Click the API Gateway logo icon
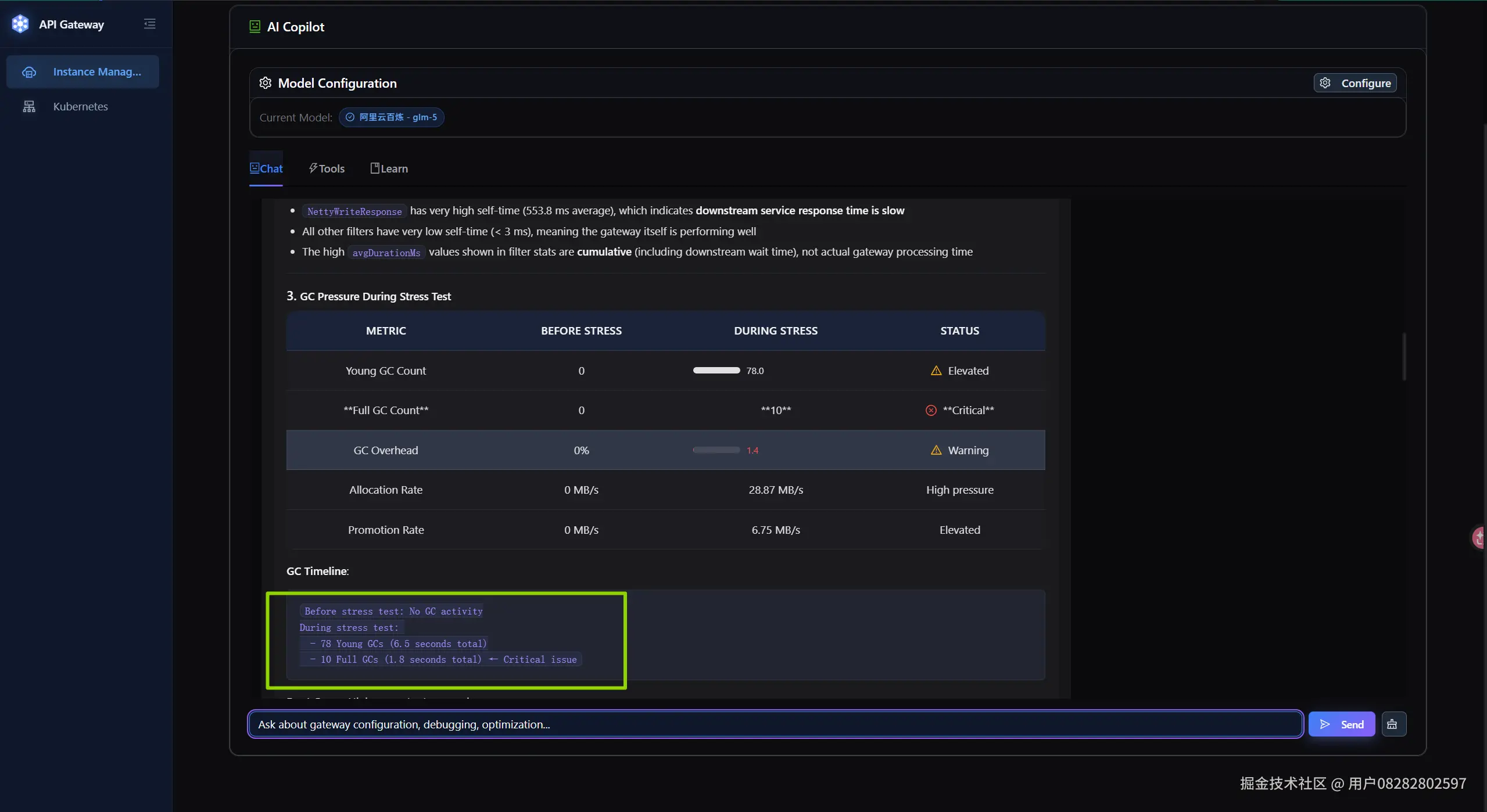Image resolution: width=1487 pixels, height=812 pixels. click(20, 24)
